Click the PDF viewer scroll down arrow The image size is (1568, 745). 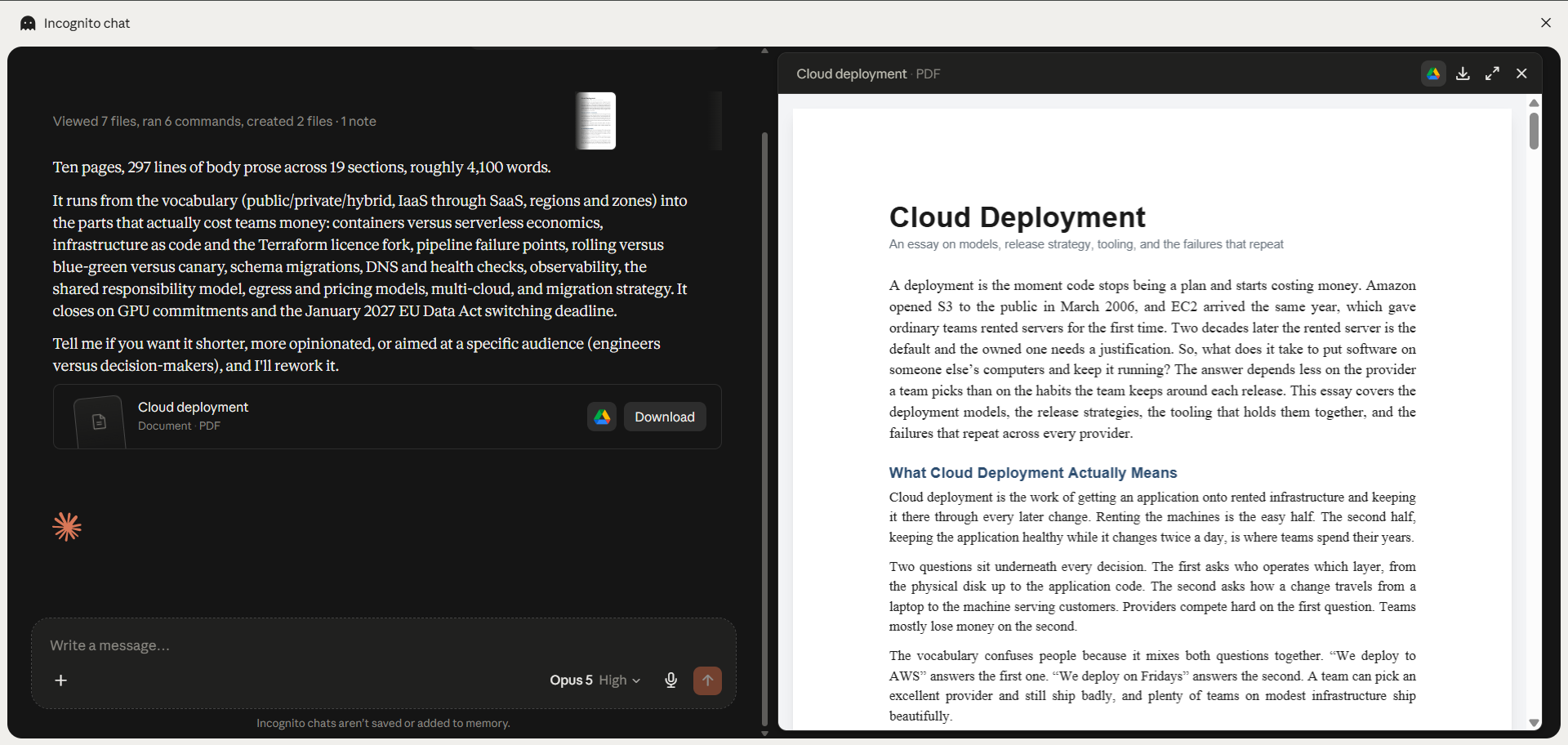click(x=1534, y=723)
